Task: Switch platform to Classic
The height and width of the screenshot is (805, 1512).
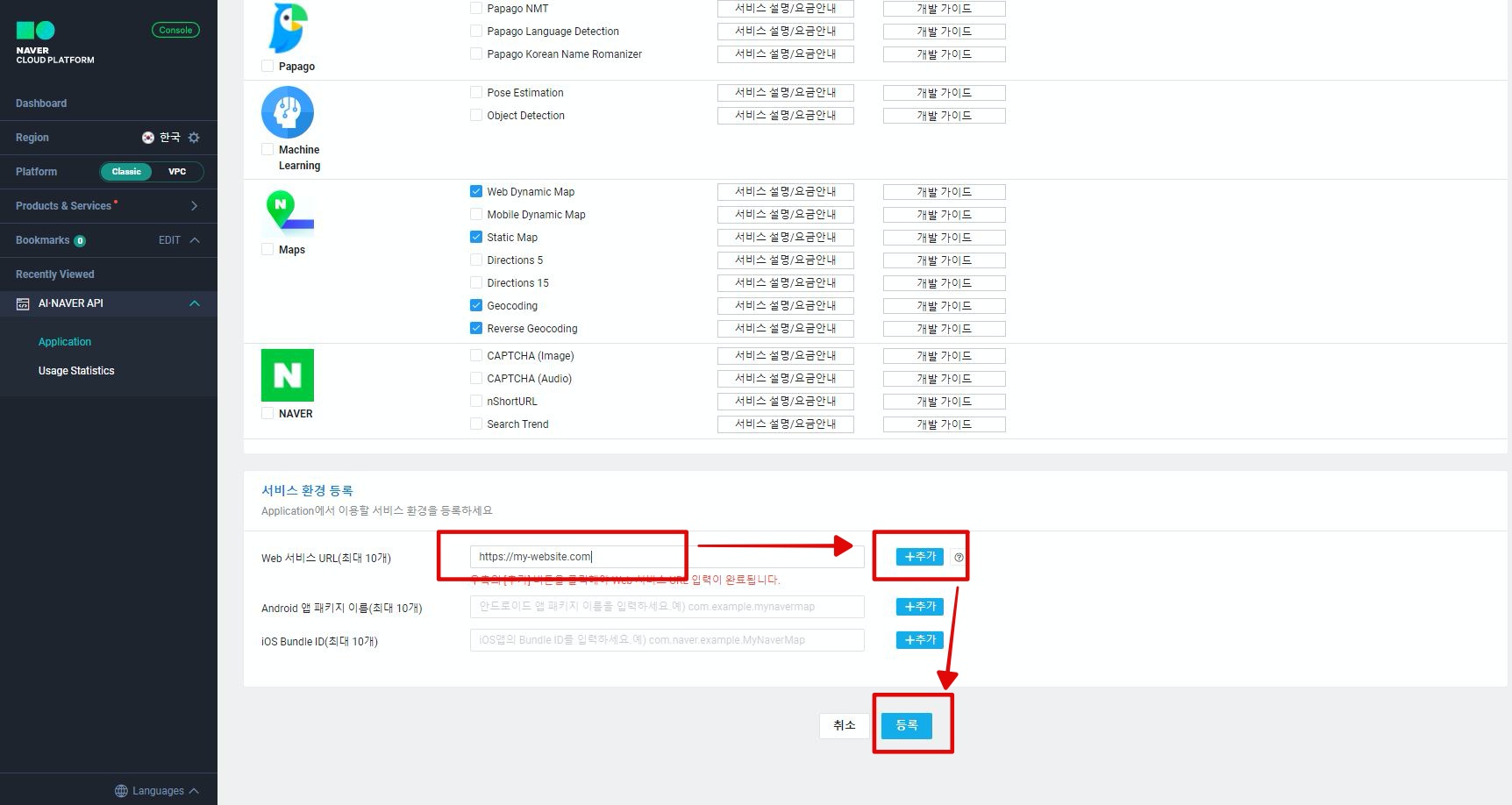Action: 126,172
